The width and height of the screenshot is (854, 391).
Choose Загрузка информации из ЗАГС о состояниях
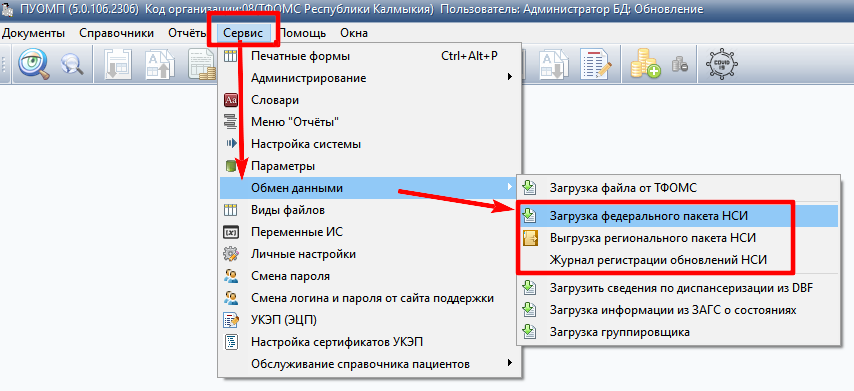[678, 310]
